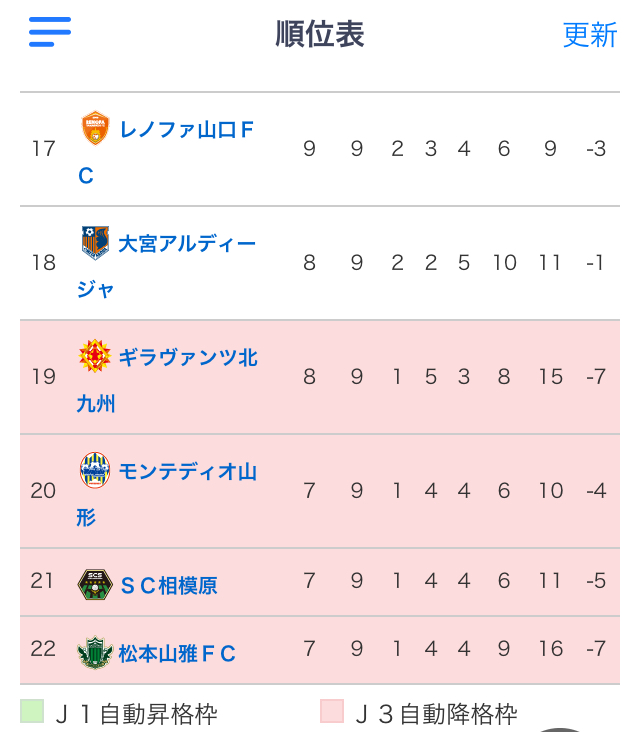Open レノファ山口ＦＣ team link

[x=186, y=130]
